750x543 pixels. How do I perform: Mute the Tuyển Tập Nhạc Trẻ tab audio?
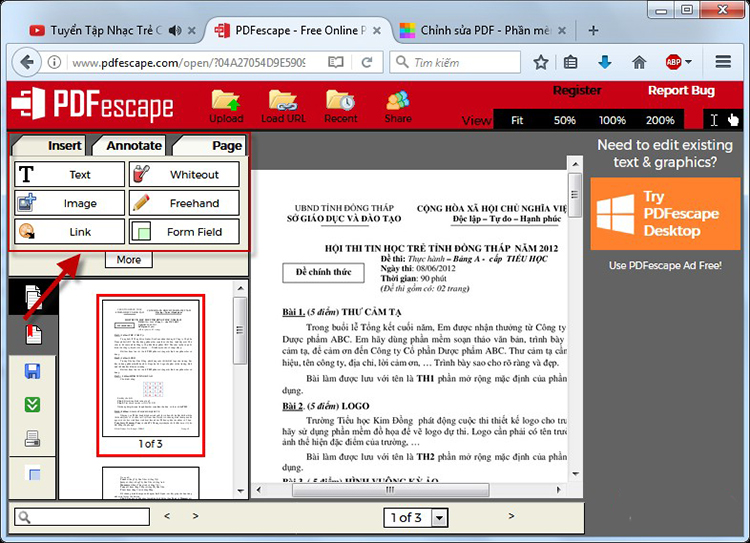(x=175, y=31)
